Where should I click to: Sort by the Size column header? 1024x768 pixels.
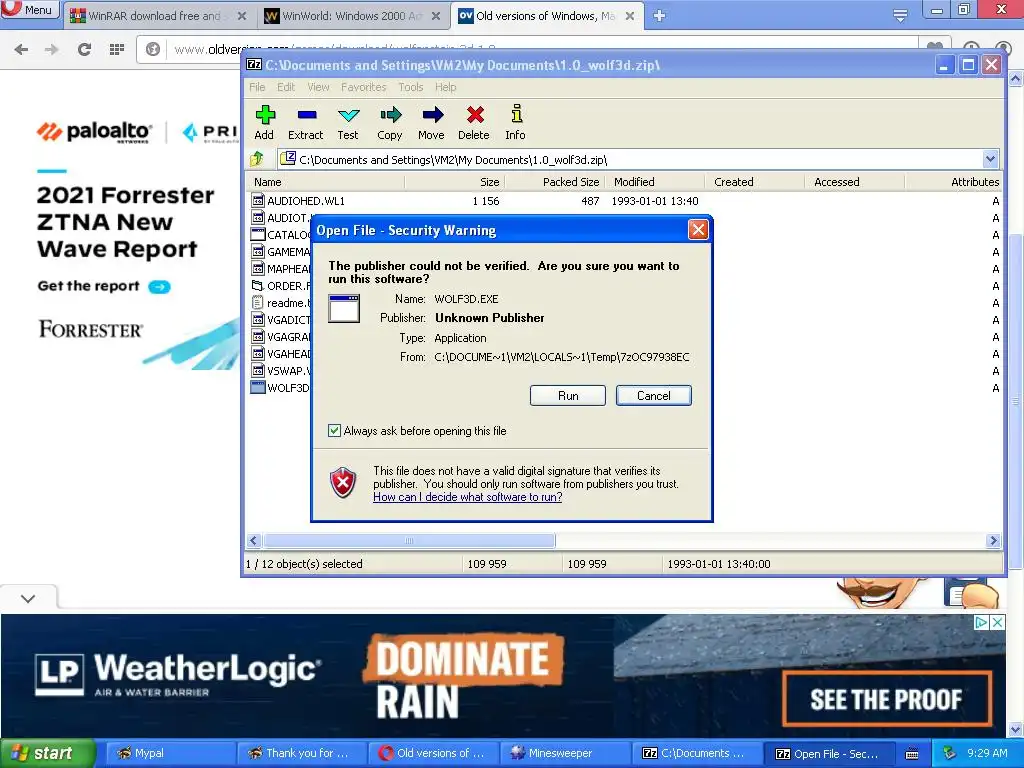tap(455, 182)
